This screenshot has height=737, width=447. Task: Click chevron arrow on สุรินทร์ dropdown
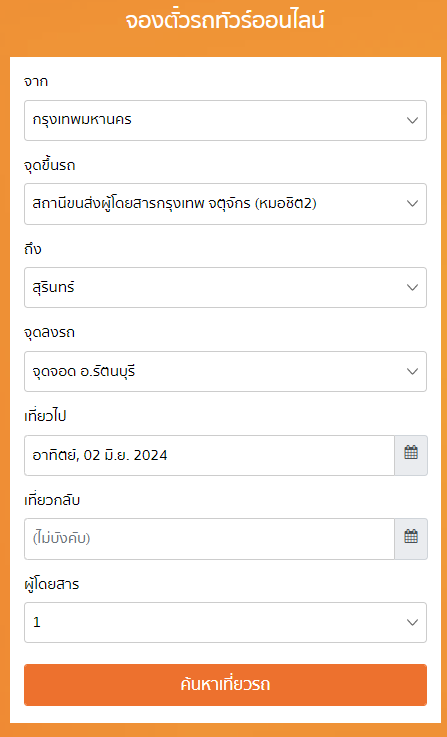point(412,288)
